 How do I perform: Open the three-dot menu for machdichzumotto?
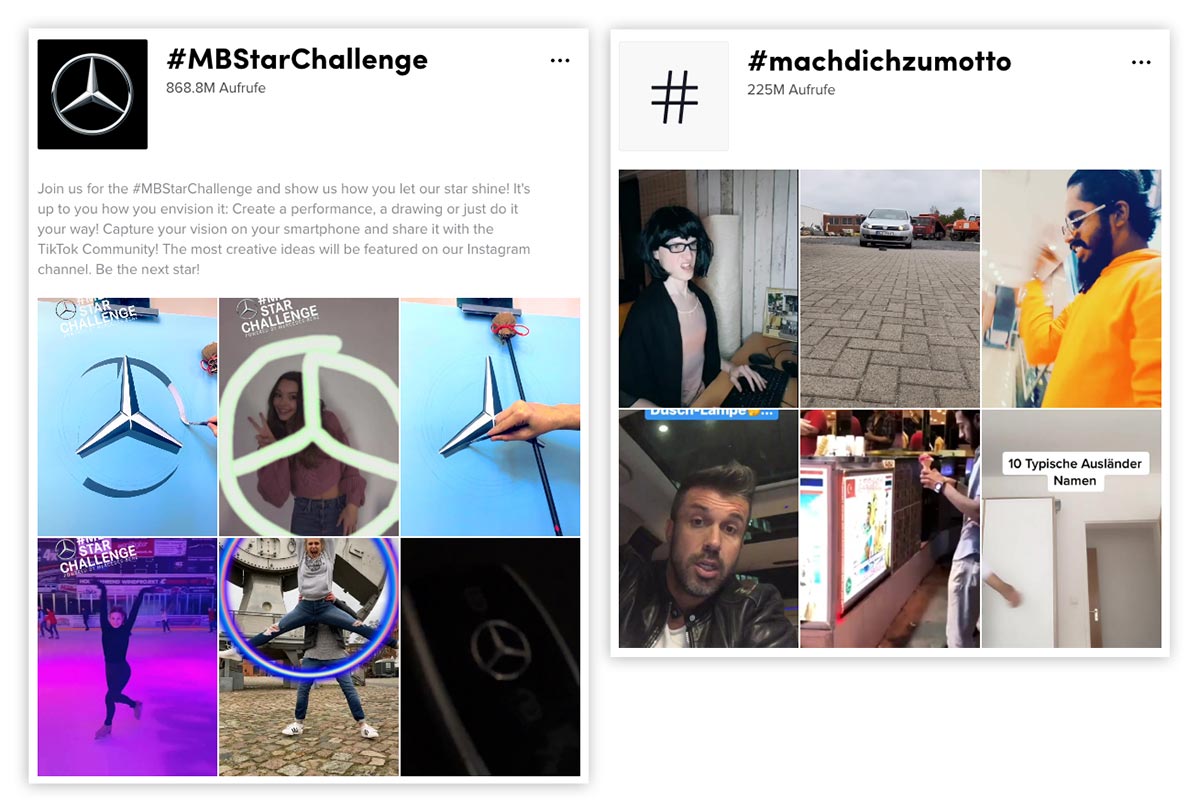pos(1141,62)
